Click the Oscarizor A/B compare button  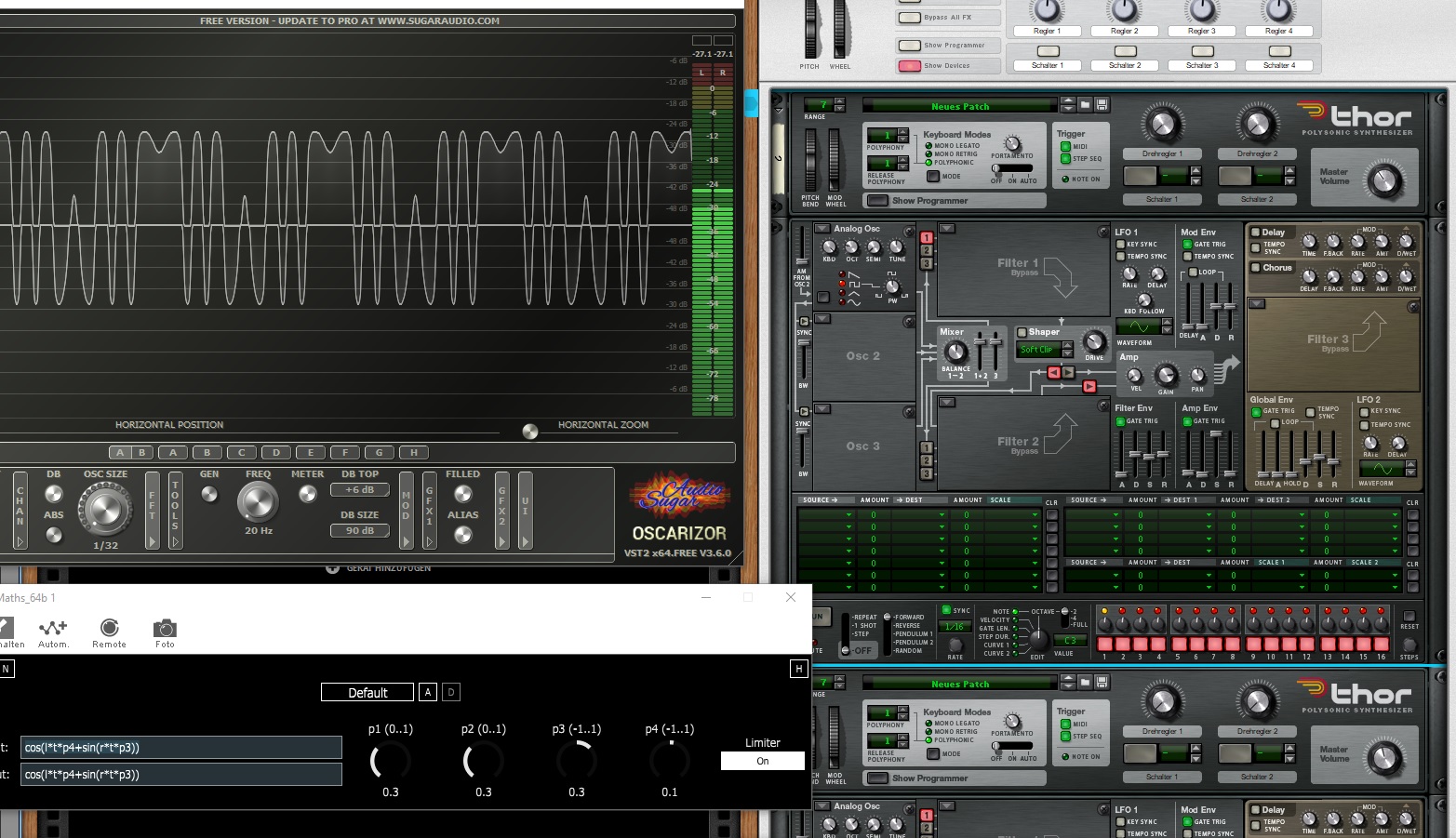(130, 453)
